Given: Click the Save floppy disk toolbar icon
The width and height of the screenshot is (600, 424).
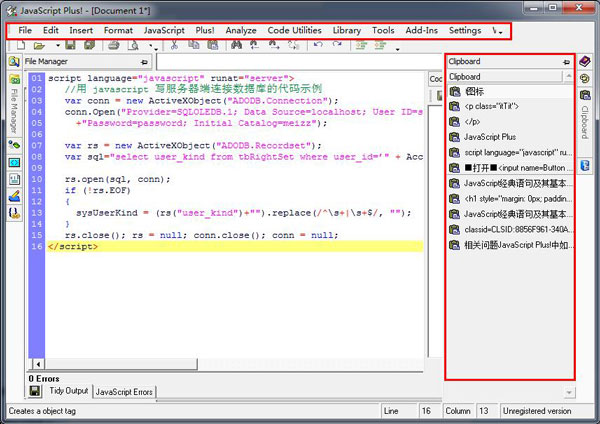Looking at the screenshot, I should coord(70,45).
